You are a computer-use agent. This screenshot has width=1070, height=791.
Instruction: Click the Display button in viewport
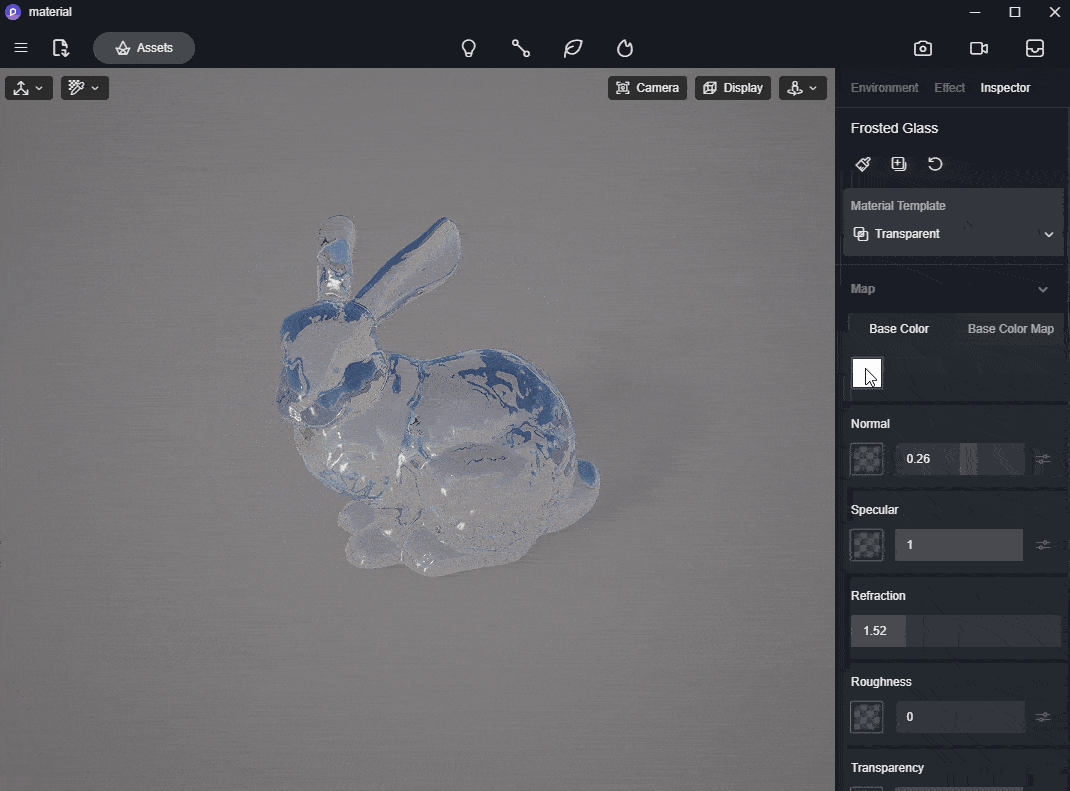point(733,88)
